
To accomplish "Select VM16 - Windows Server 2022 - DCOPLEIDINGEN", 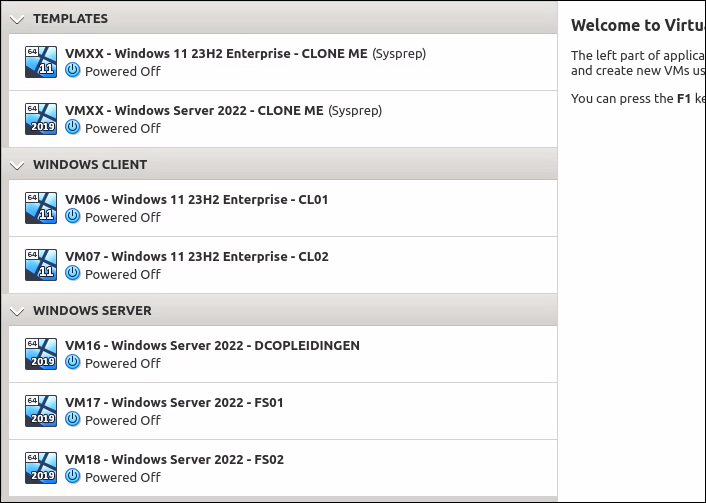I will (283, 354).
